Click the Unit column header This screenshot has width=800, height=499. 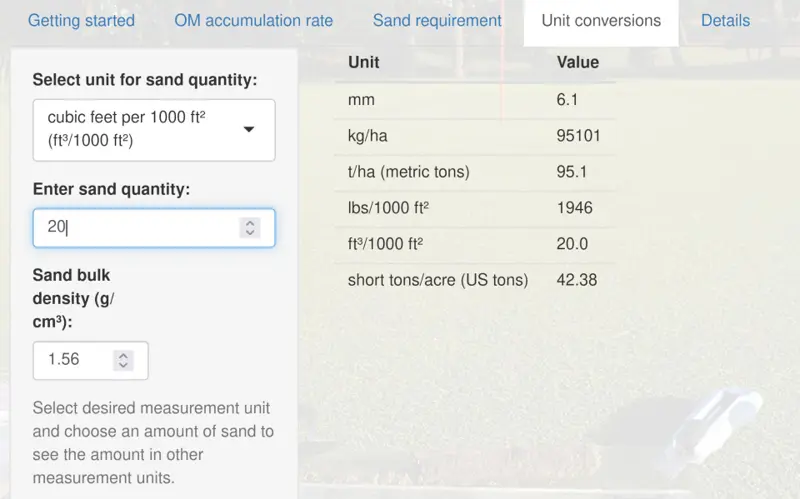(x=363, y=62)
